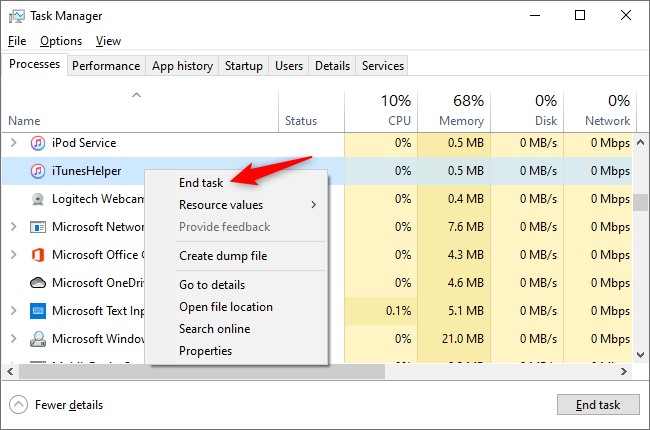Click the Microsoft Windows search indexer icon
Viewport: 650px width, 430px height.
tap(38, 339)
